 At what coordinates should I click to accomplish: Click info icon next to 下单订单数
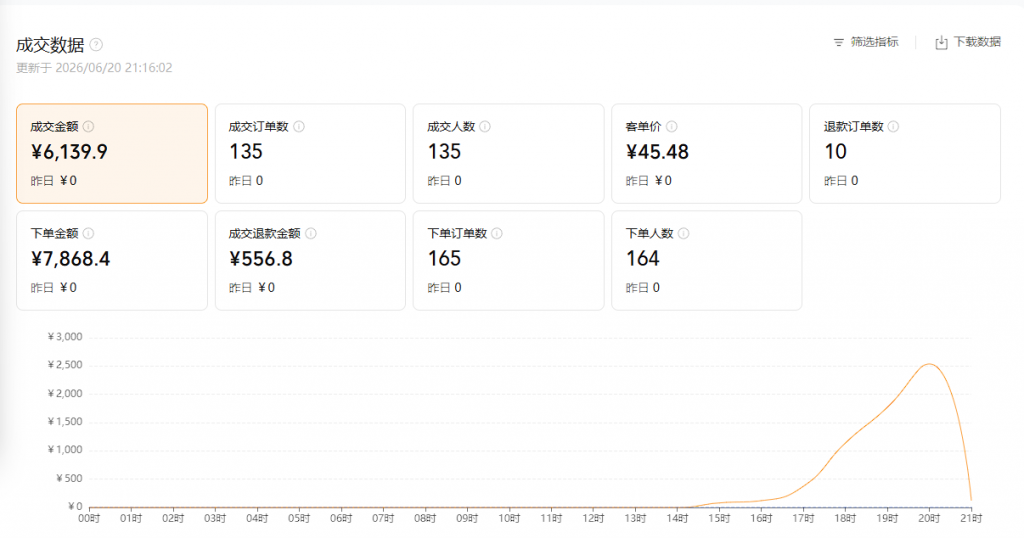(497, 234)
